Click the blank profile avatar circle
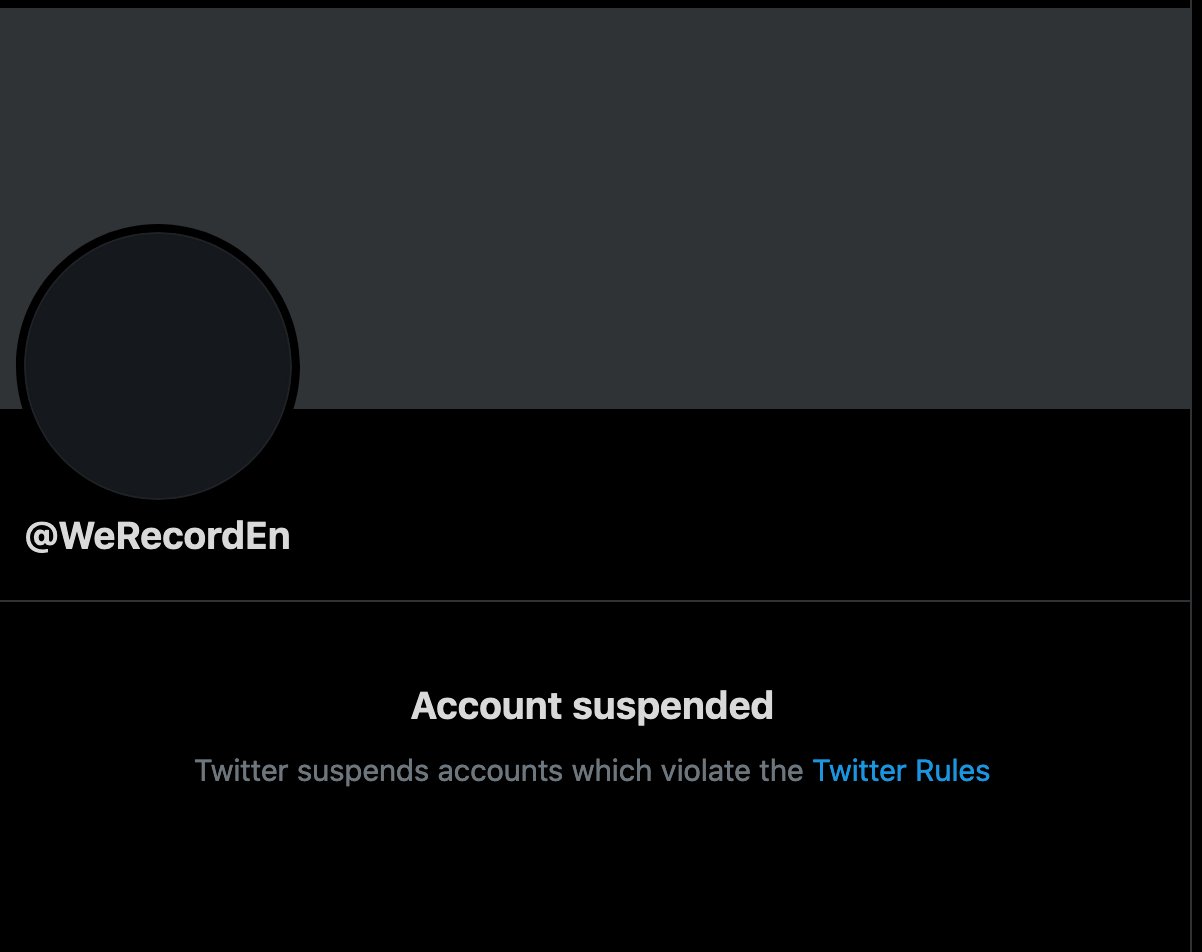 [x=158, y=366]
